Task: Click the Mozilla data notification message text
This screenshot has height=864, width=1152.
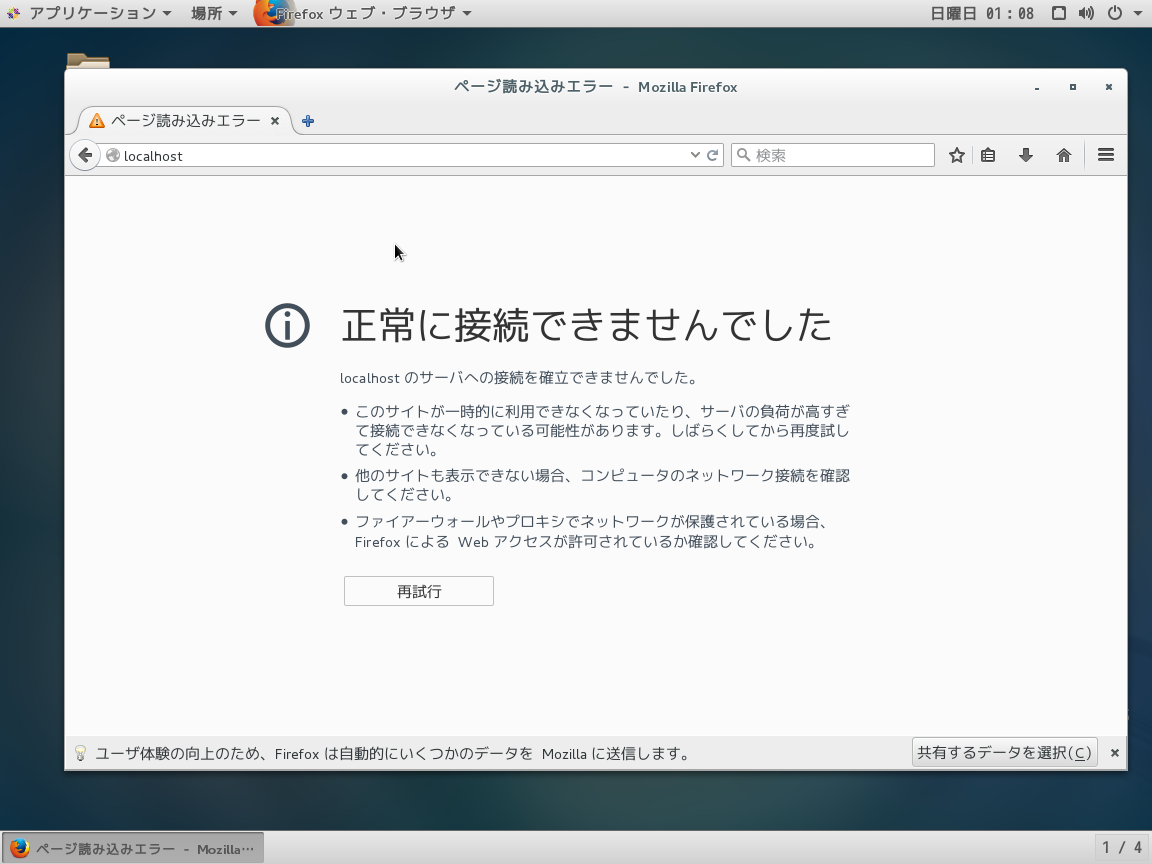Action: coord(392,754)
